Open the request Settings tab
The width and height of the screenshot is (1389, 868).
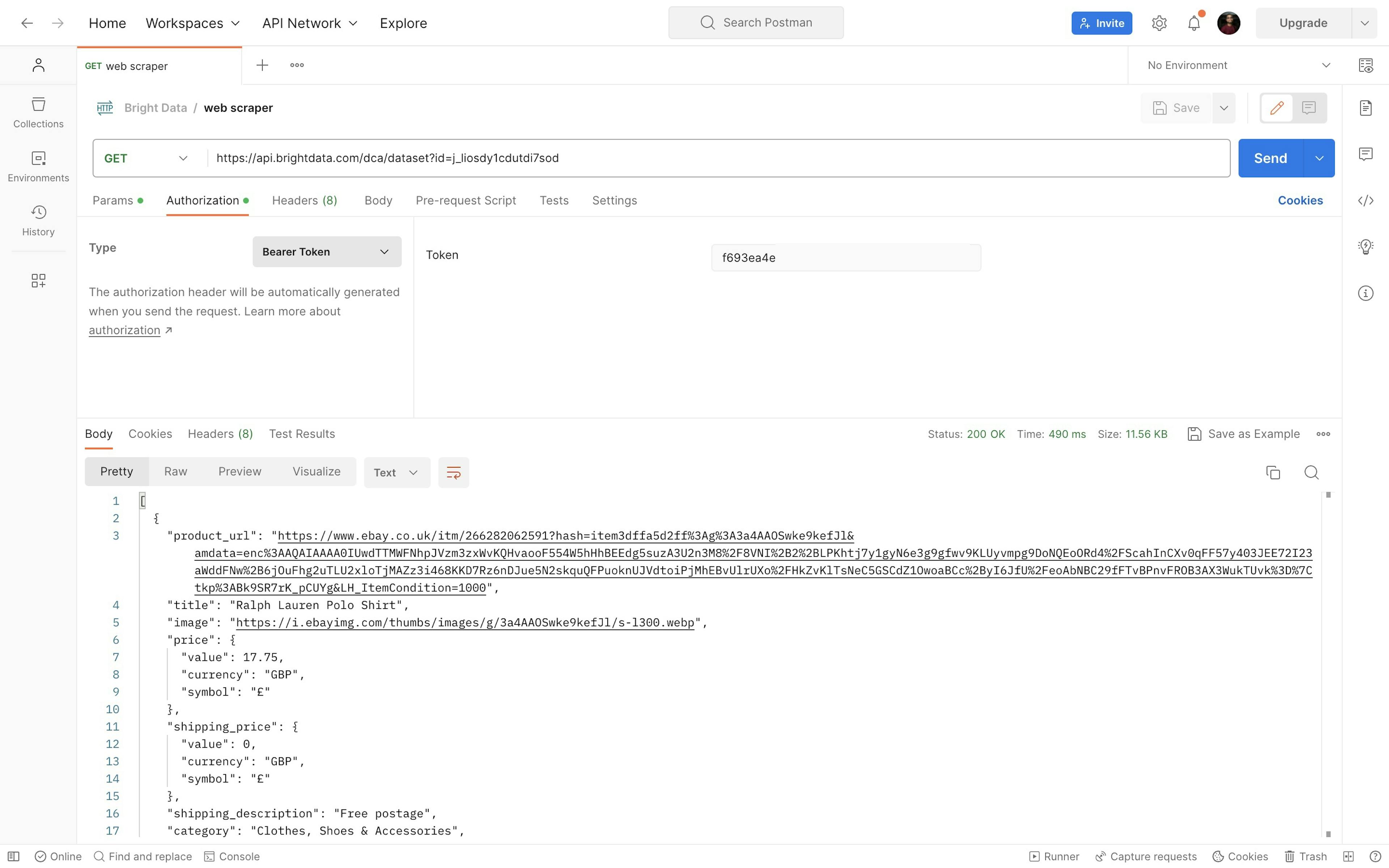(614, 200)
